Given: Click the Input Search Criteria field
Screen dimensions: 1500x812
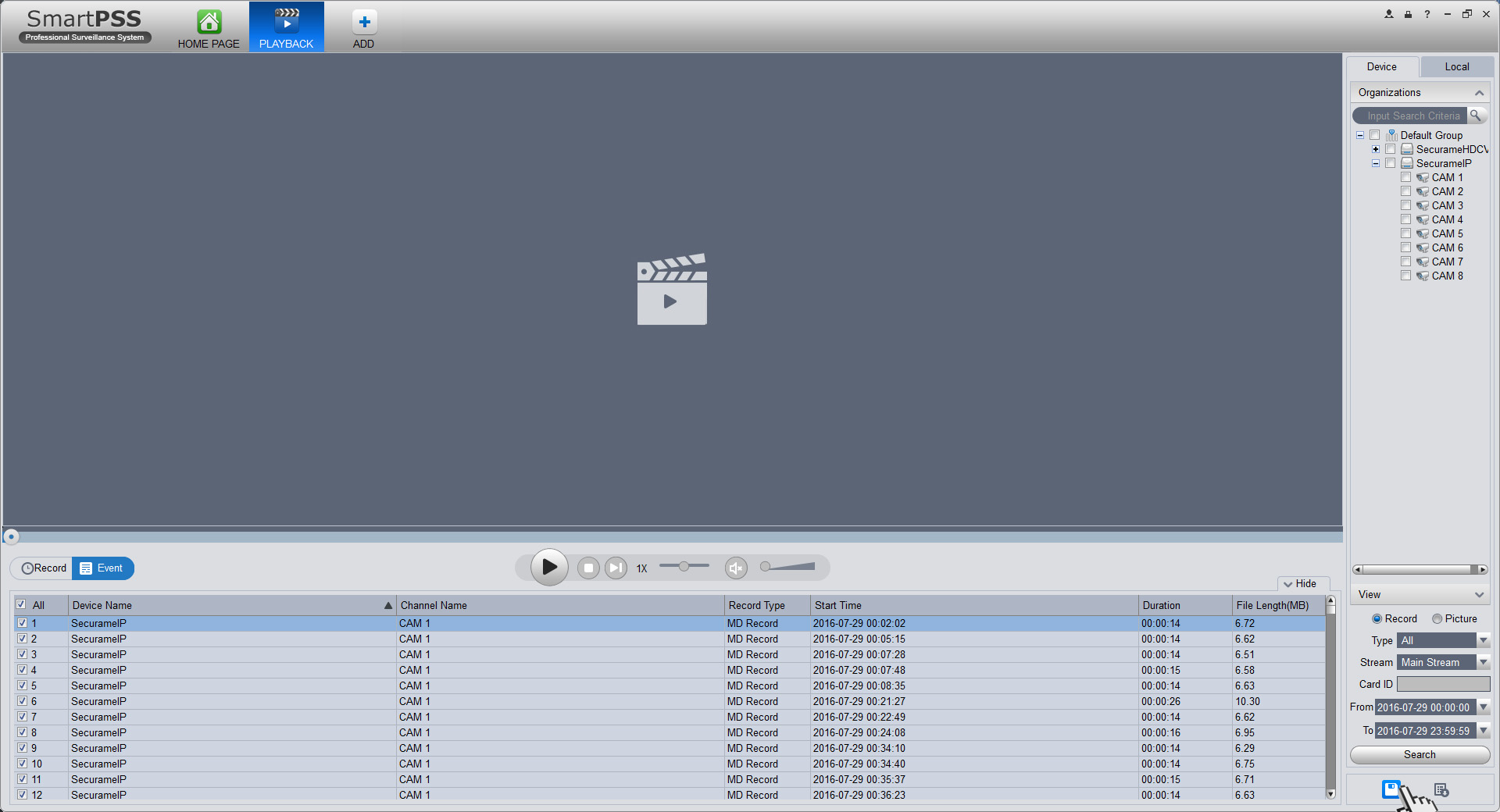Looking at the screenshot, I should tap(1410, 116).
